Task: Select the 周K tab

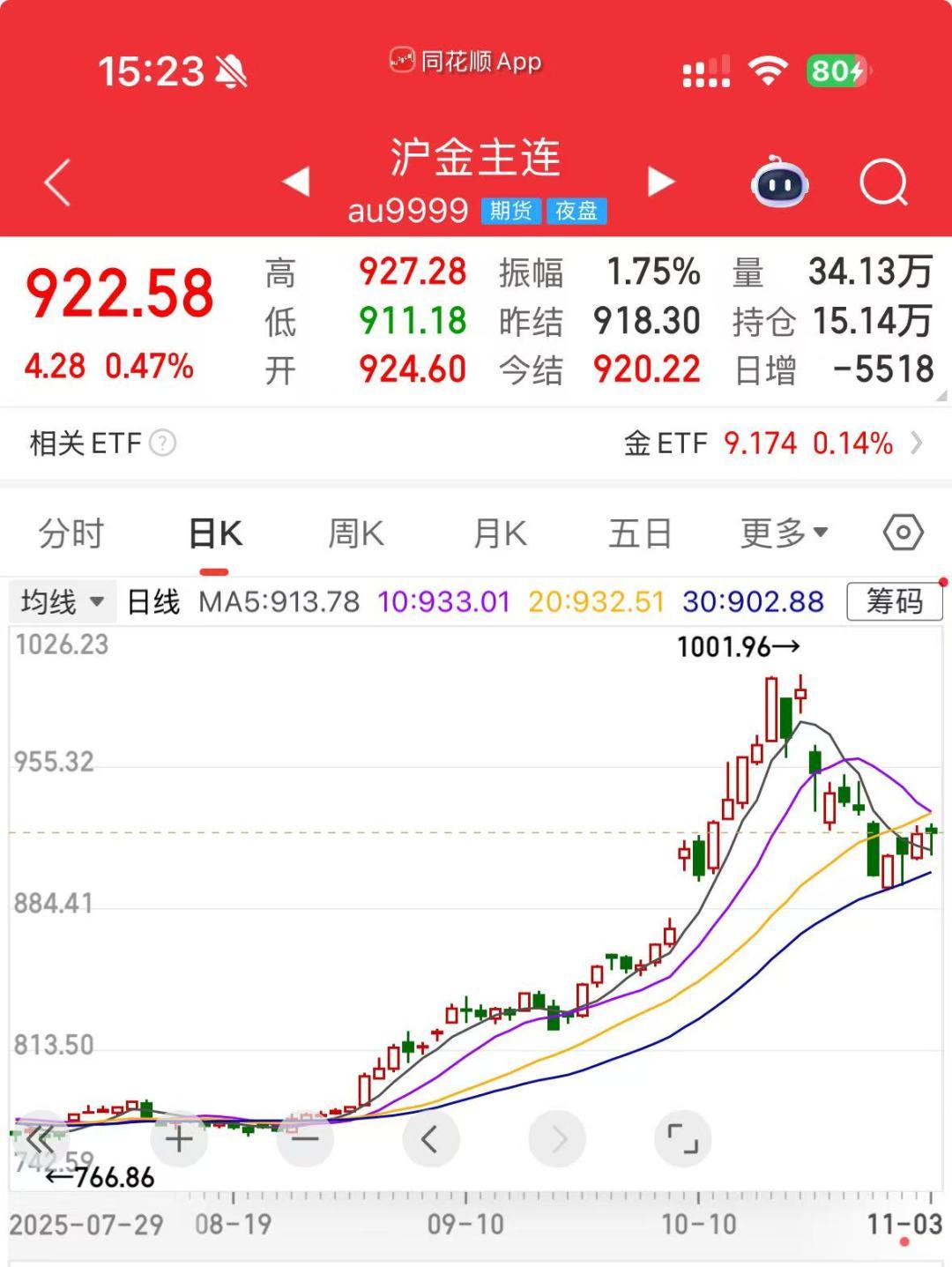Action: (355, 533)
